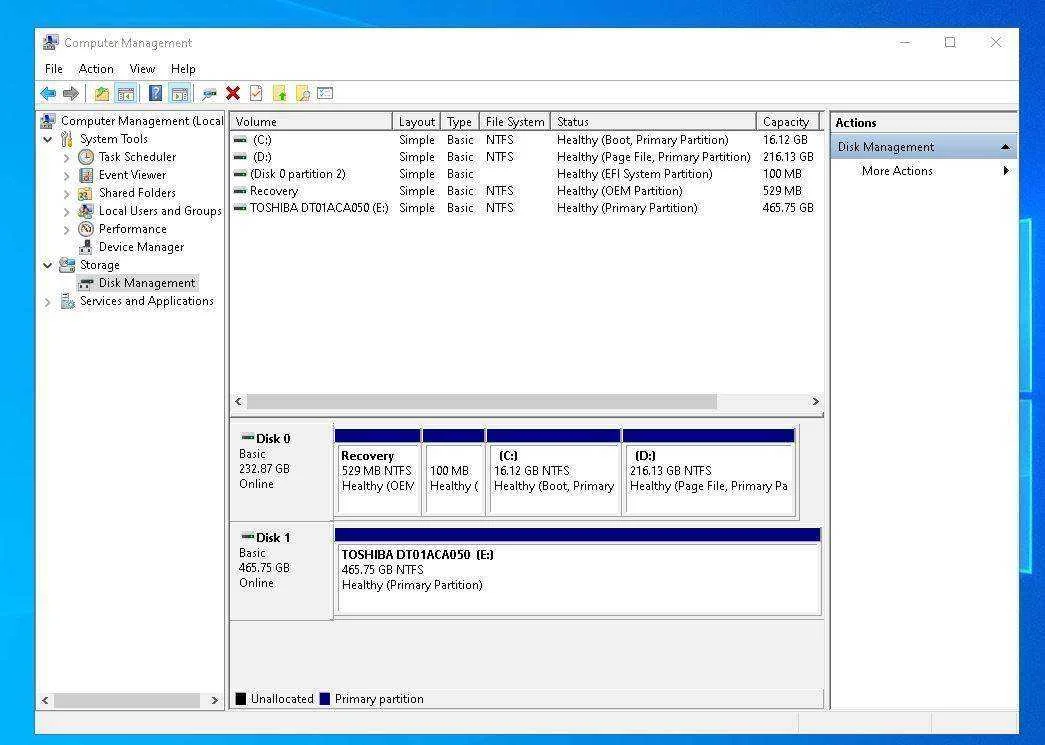The height and width of the screenshot is (745, 1045).
Task: Sort by the Capacity column header
Action: (788, 121)
